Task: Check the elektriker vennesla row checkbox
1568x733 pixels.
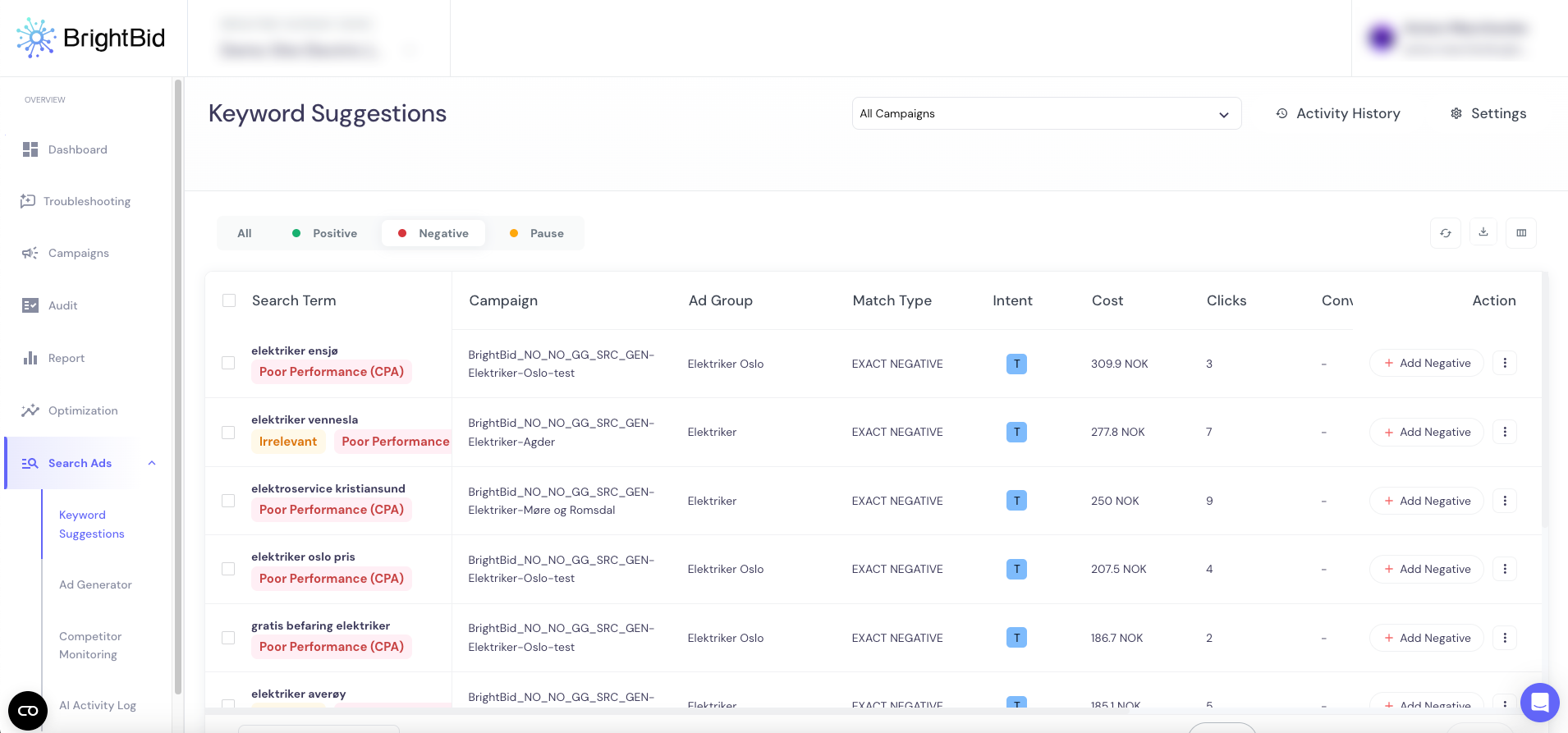Action: click(228, 433)
